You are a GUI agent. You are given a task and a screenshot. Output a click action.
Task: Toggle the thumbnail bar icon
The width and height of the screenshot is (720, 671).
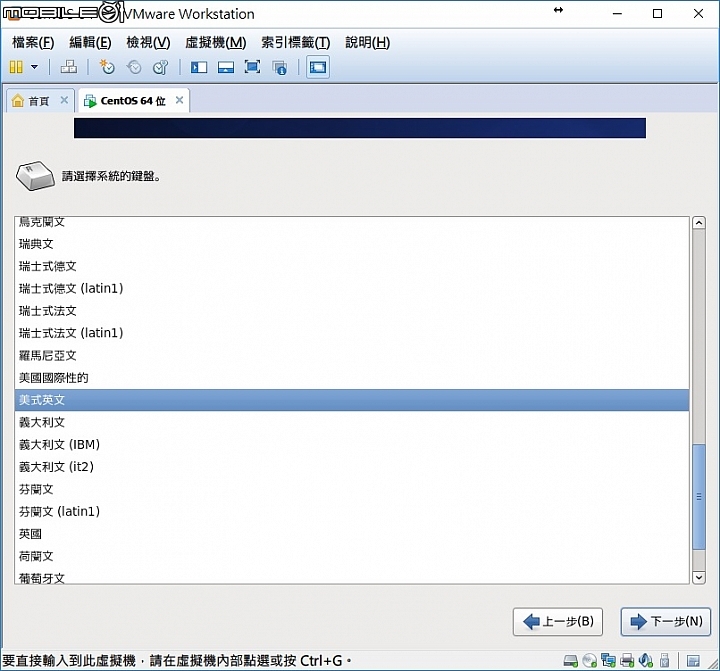point(226,68)
